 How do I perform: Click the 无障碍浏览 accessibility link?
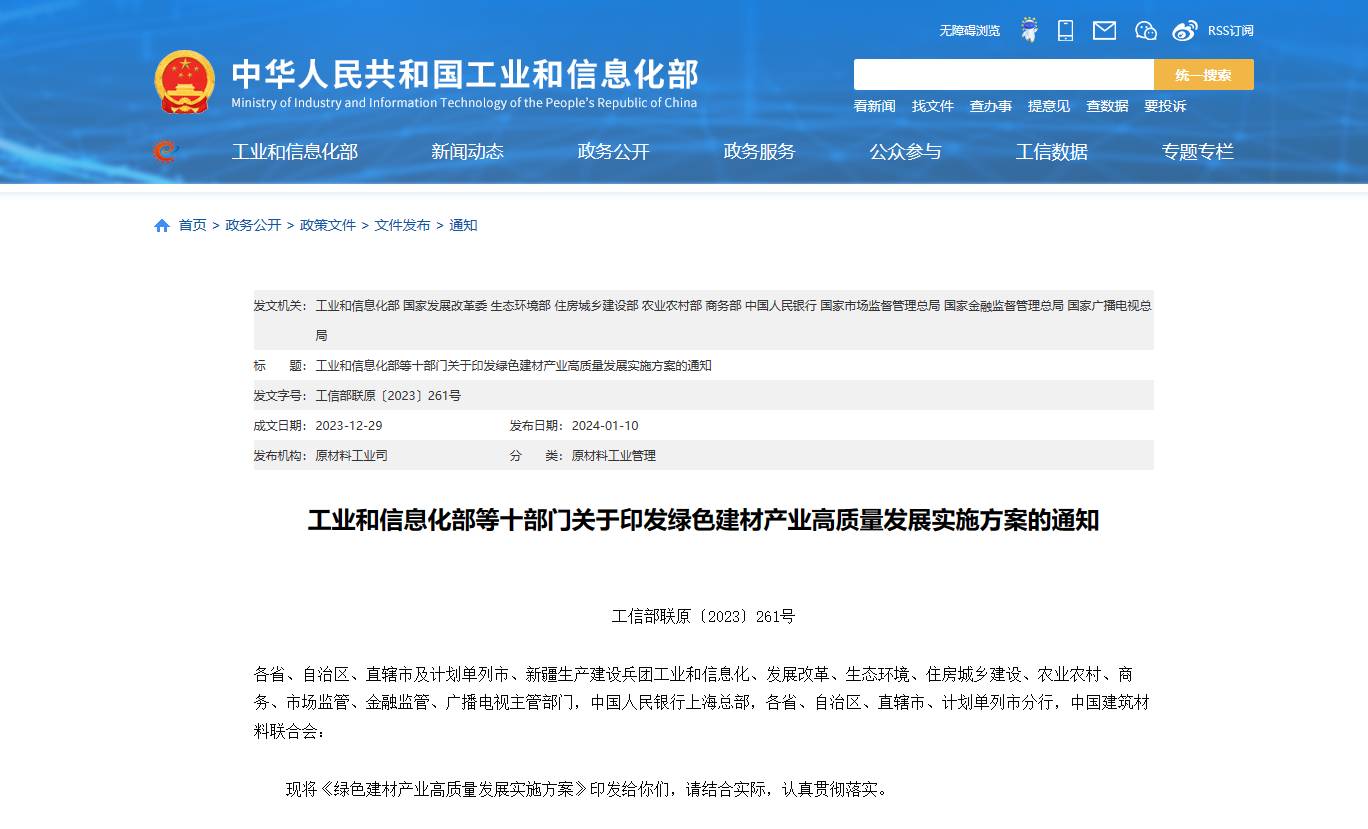tap(969, 31)
